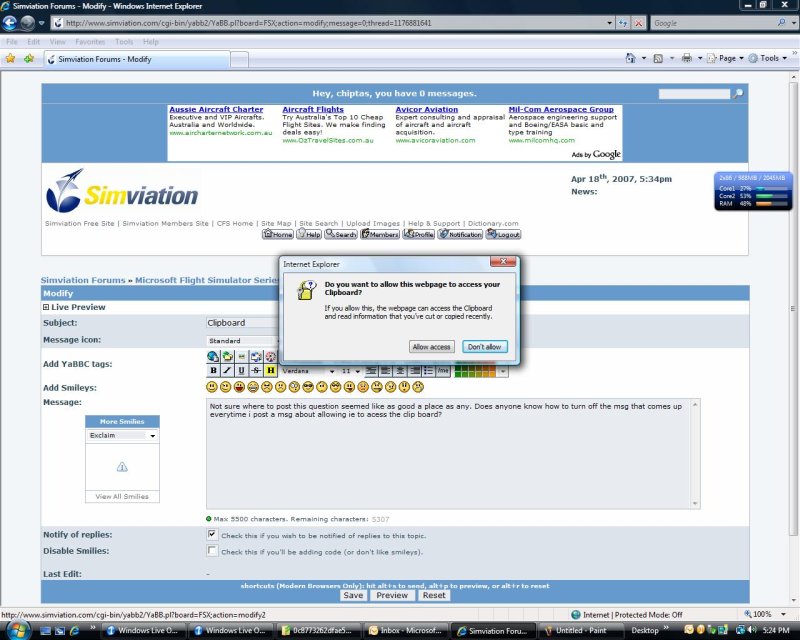Open the Exclaim smilies dropdown
This screenshot has width=800, height=640.
point(123,436)
